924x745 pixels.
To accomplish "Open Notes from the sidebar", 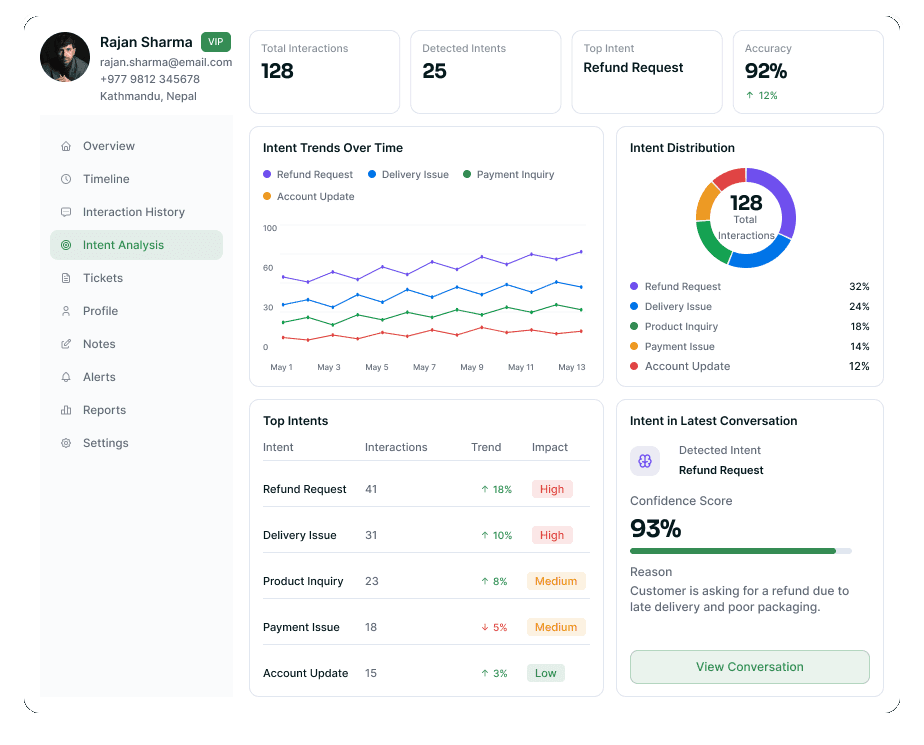I will point(137,344).
